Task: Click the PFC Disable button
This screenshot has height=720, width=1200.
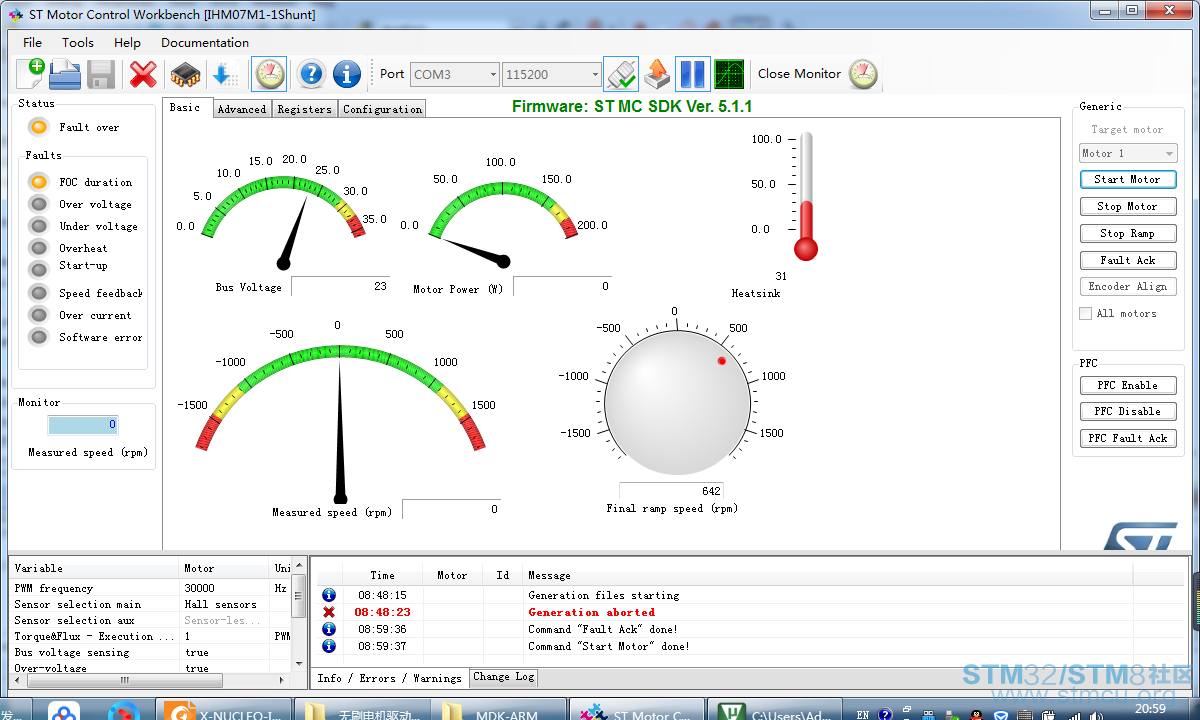Action: (1128, 411)
